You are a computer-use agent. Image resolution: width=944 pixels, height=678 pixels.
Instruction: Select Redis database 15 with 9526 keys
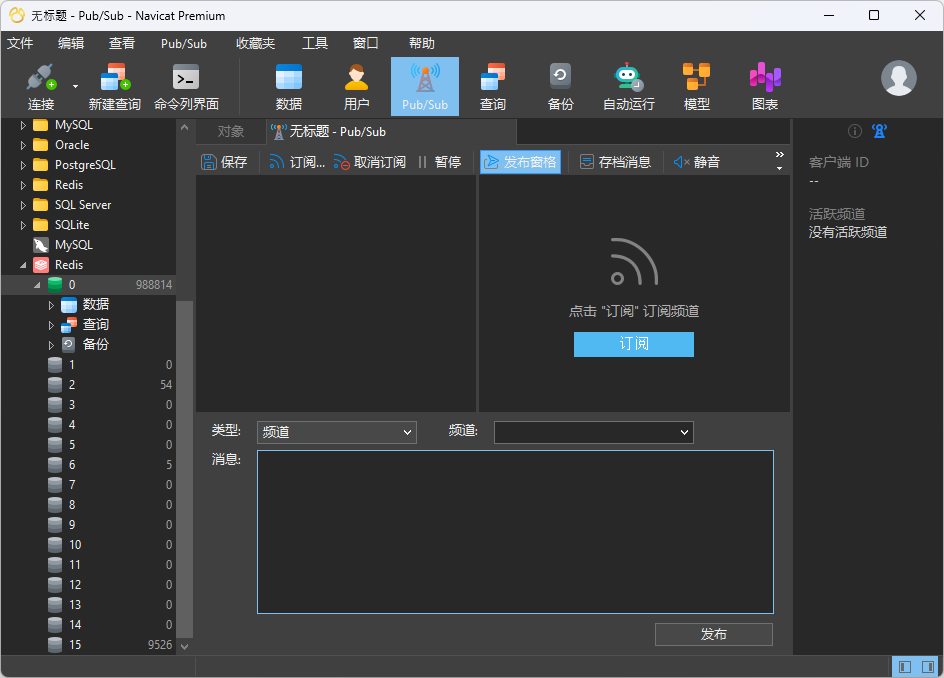[88, 645]
